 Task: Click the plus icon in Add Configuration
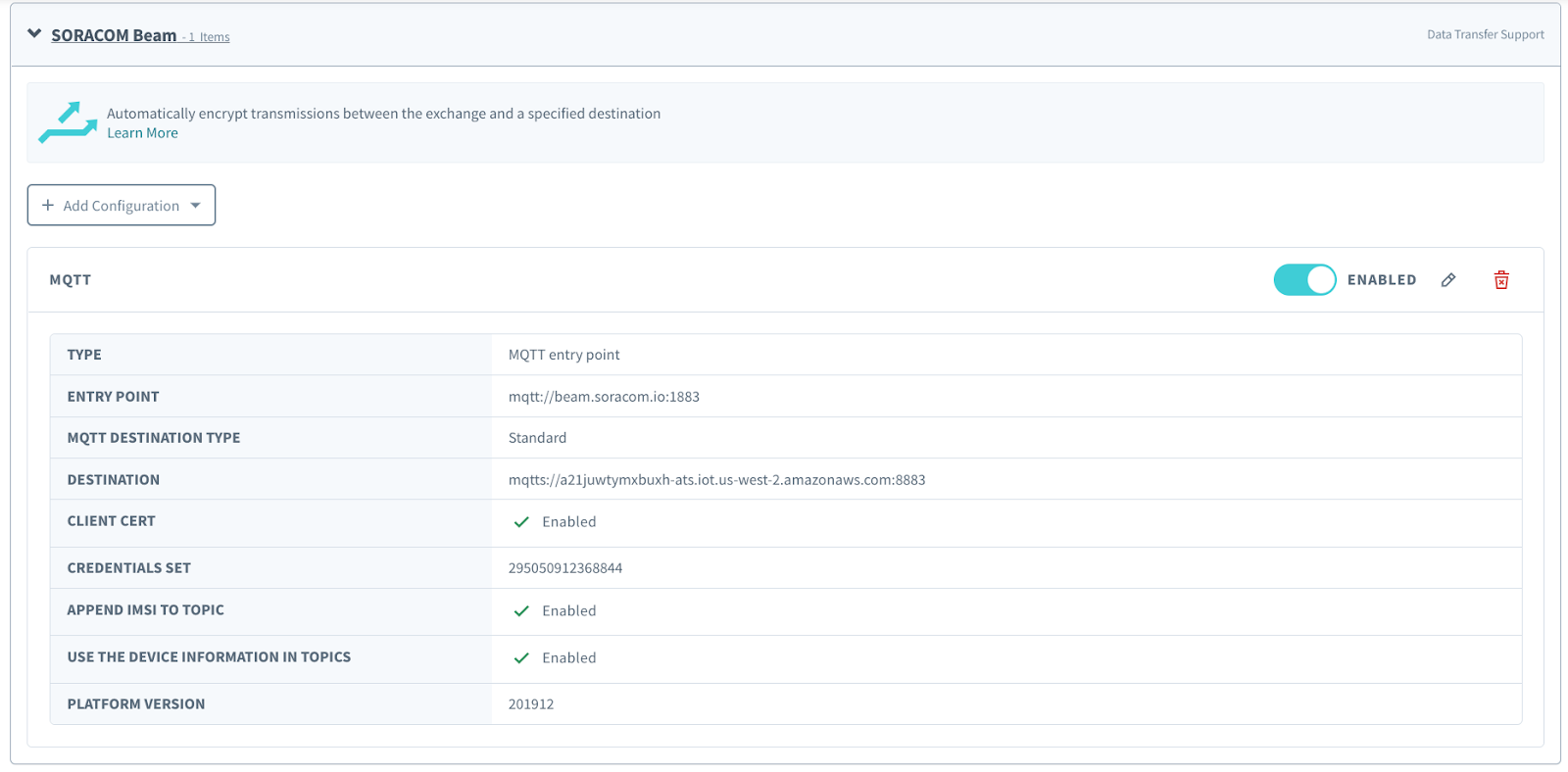tap(48, 206)
